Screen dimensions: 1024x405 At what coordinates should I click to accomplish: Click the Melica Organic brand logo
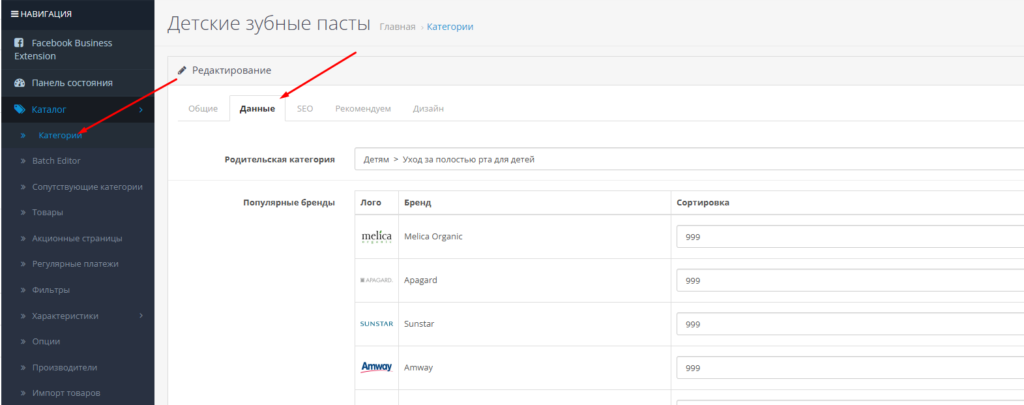376,236
